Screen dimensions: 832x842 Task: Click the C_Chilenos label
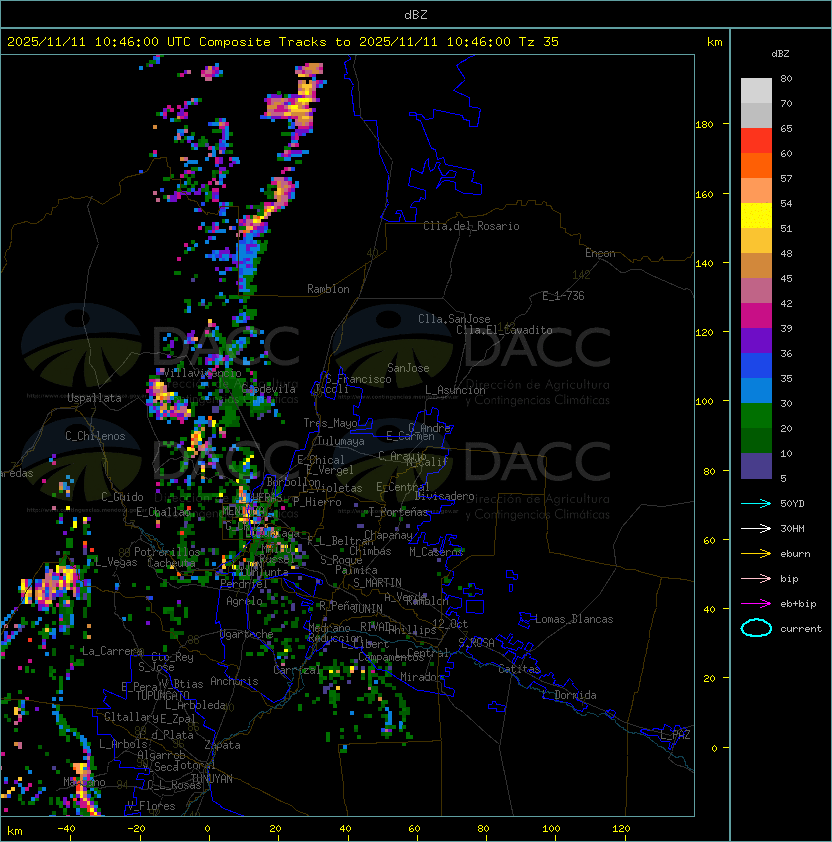click(x=95, y=436)
